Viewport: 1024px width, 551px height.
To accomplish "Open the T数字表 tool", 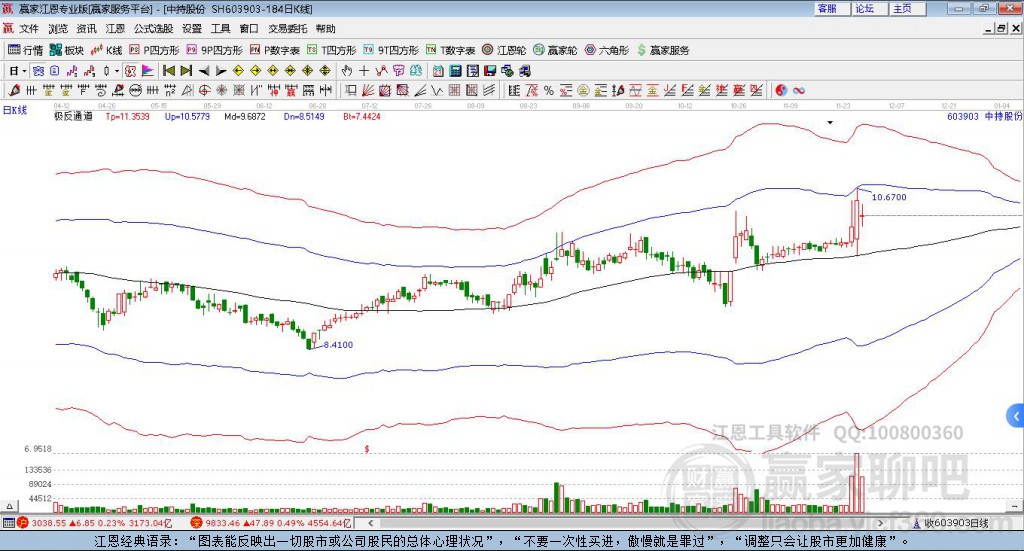I will coord(450,50).
